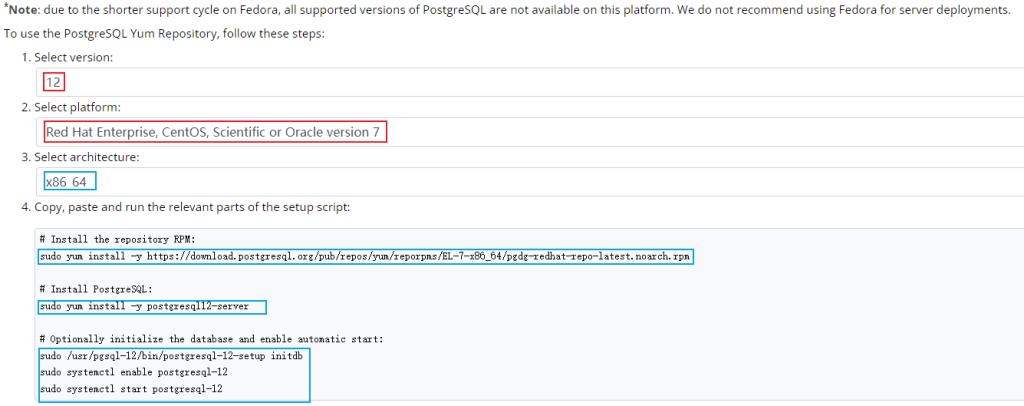Viewport: 1024px width, 406px height.
Task: Click the postgresql-12-setup initdb command line
Action: pyautogui.click(x=171, y=356)
